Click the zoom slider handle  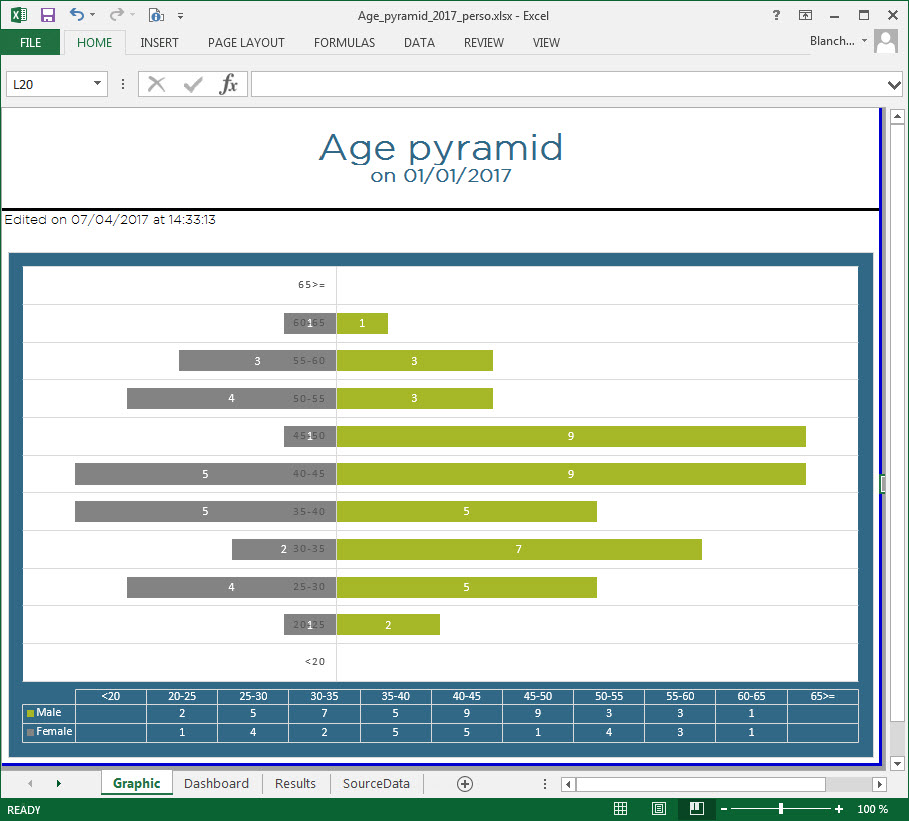pyautogui.click(x=781, y=809)
